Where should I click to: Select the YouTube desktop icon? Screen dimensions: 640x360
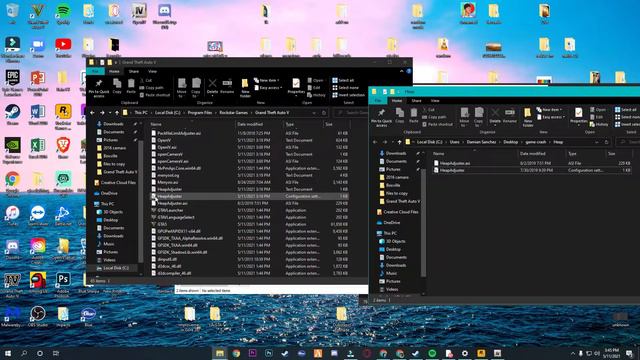63,48
